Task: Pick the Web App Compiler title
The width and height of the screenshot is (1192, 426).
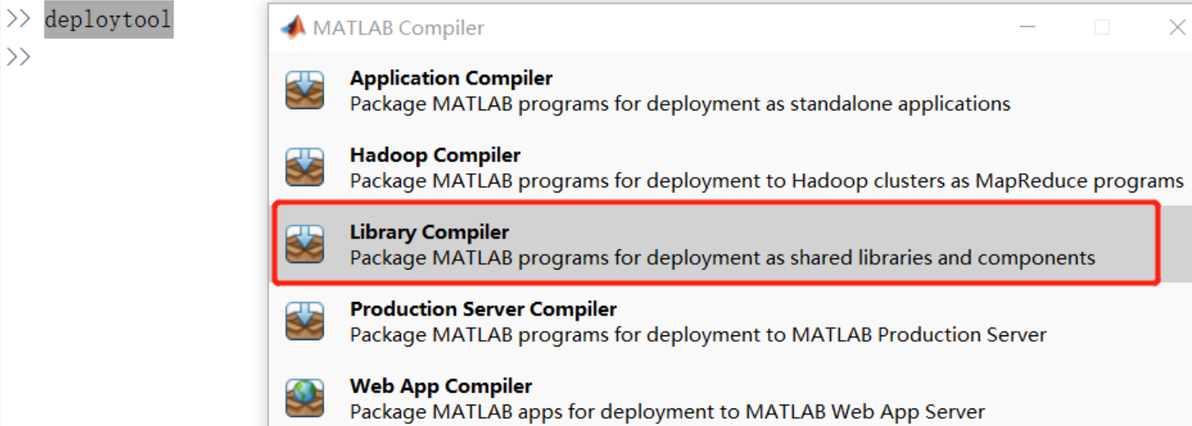Action: click(x=441, y=386)
